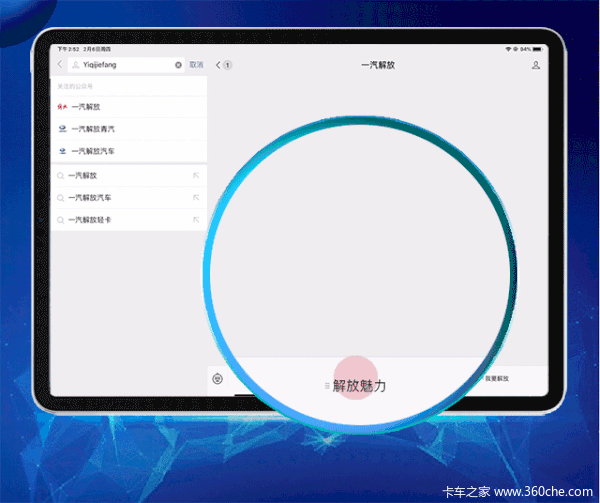Tap 取消 to cancel the search
This screenshot has height=503, width=600.
click(x=196, y=65)
